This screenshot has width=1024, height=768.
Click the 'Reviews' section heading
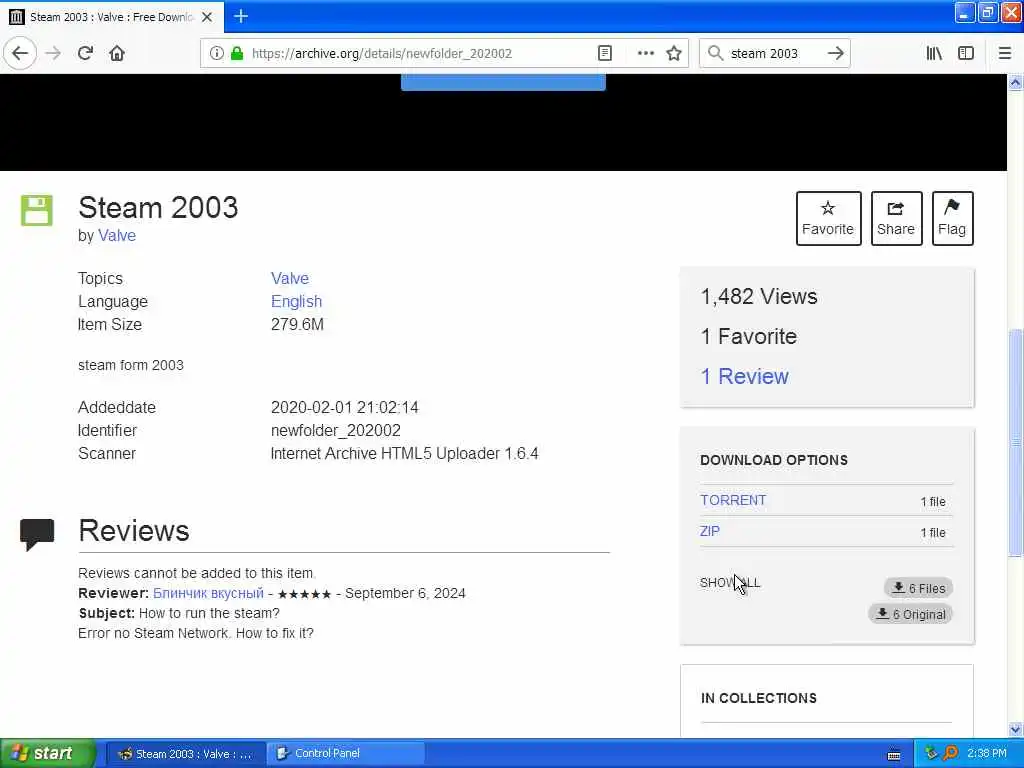134,530
